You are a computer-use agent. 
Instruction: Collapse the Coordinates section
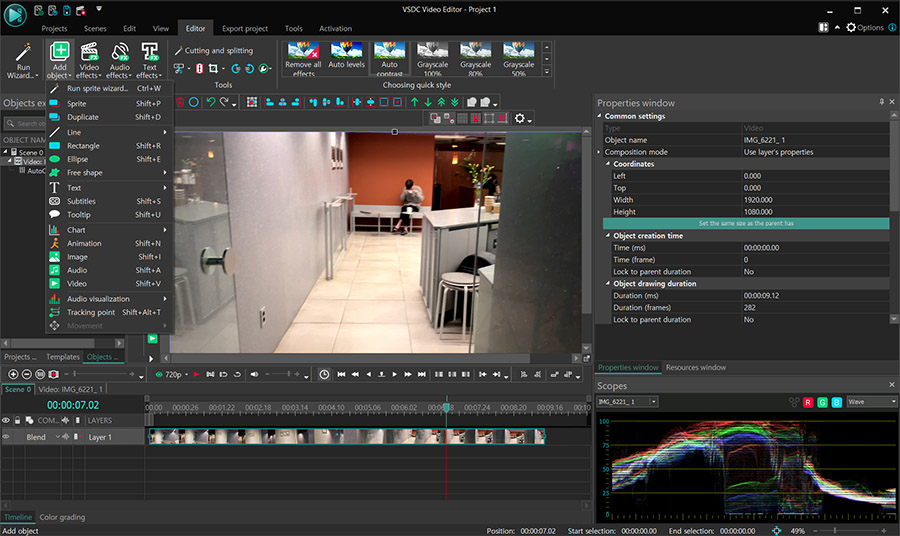(608, 164)
